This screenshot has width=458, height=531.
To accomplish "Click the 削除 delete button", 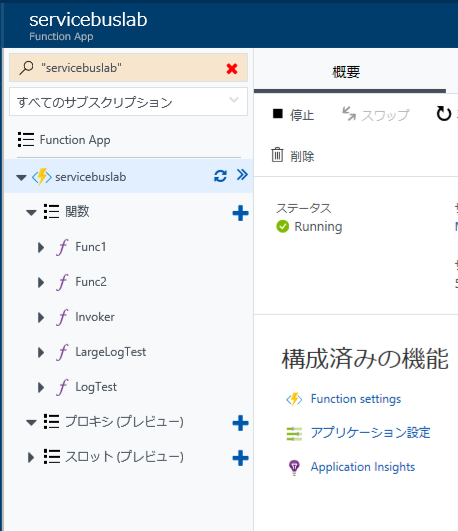I will tap(293, 156).
